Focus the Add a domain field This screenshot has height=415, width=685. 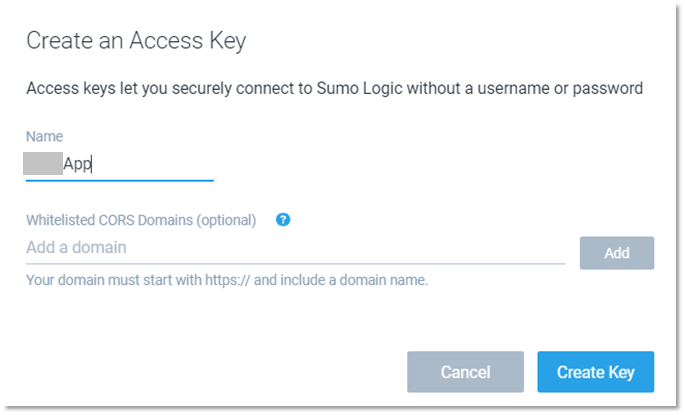[295, 247]
